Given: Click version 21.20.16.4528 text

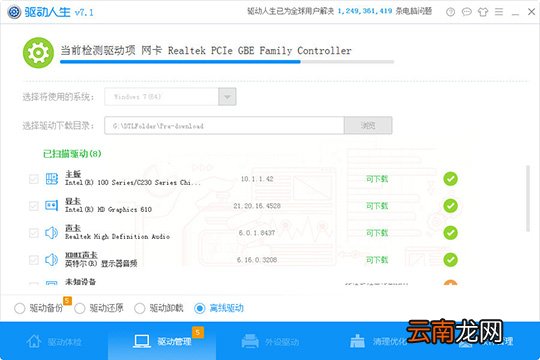Looking at the screenshot, I should coord(257,206).
